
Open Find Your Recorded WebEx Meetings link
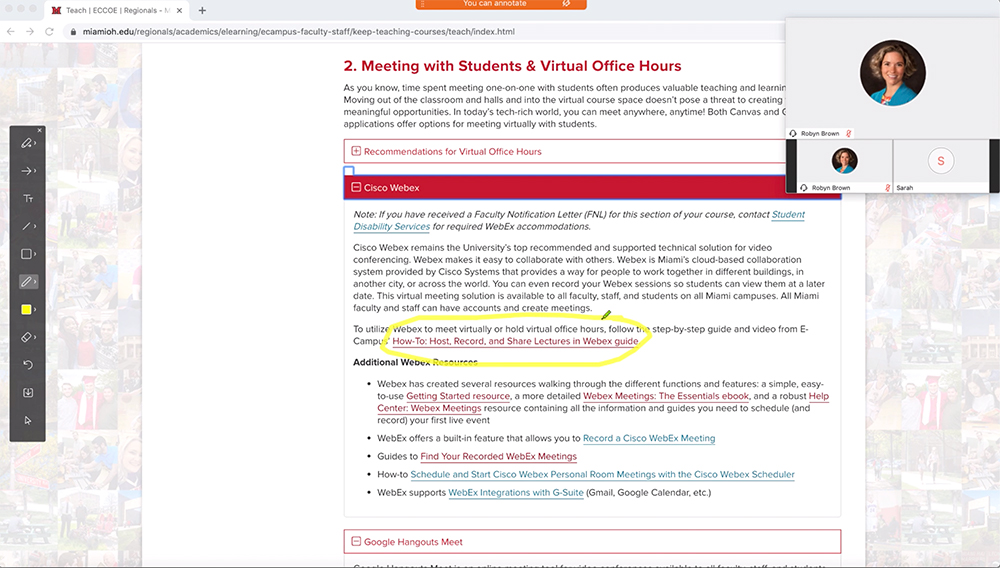(498, 456)
